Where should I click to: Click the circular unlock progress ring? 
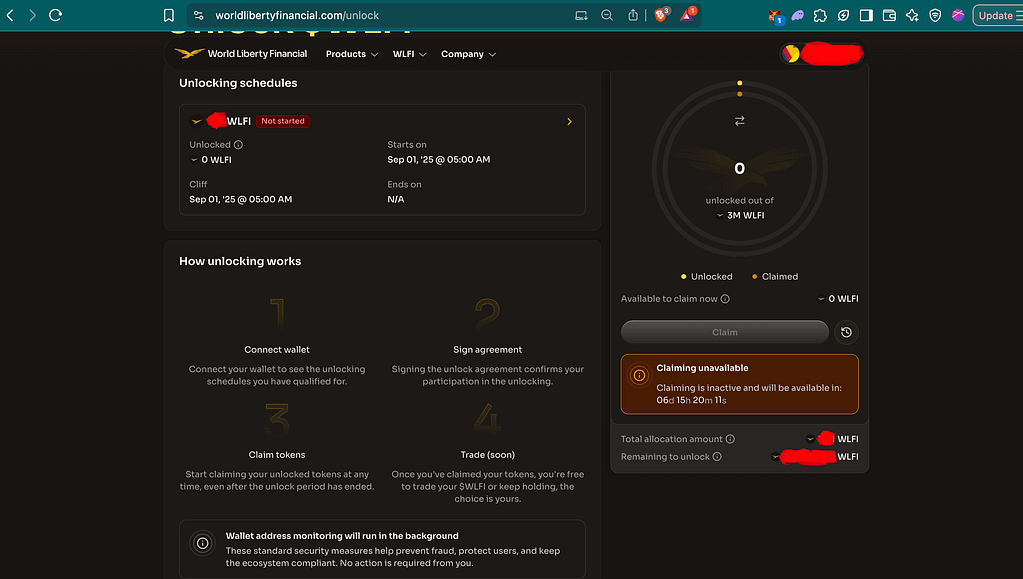(x=739, y=168)
